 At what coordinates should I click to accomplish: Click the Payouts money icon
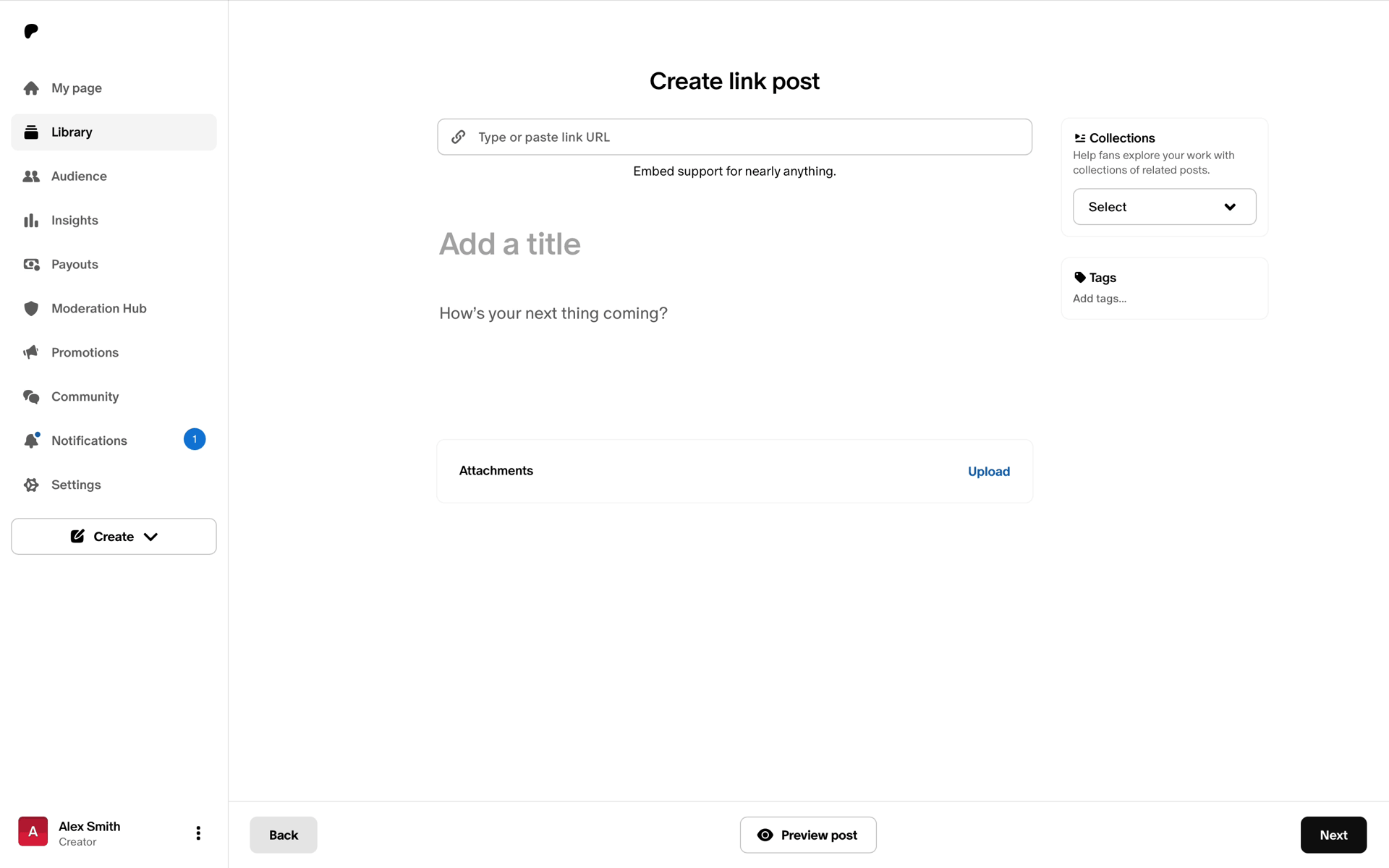tap(31, 265)
